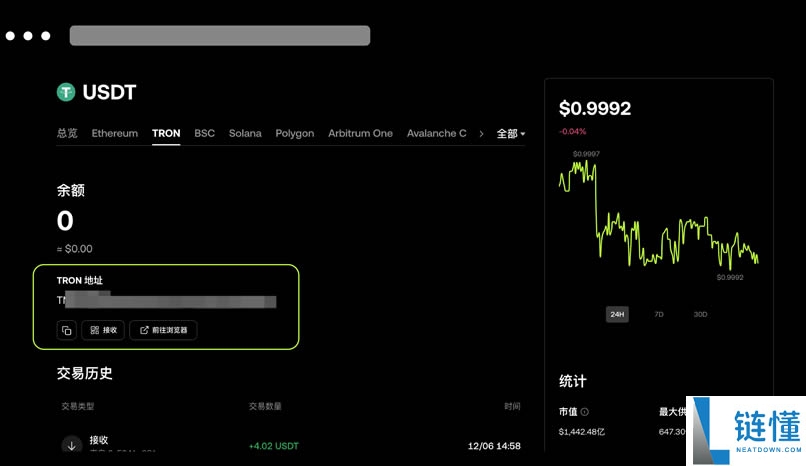
Task: Click the 市值 info circle icon
Action: pos(585,411)
